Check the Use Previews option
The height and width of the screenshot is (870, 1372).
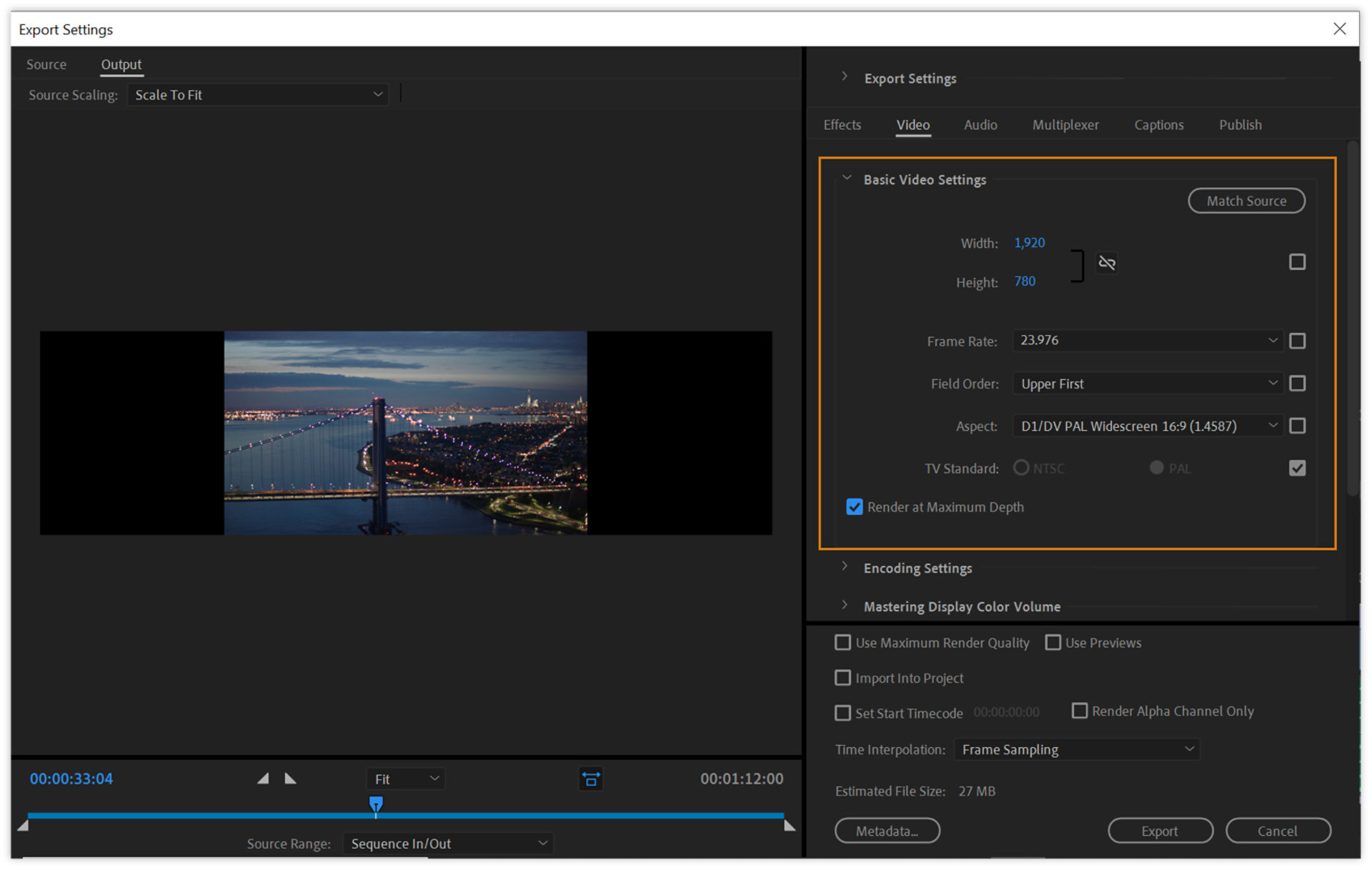[1053, 642]
